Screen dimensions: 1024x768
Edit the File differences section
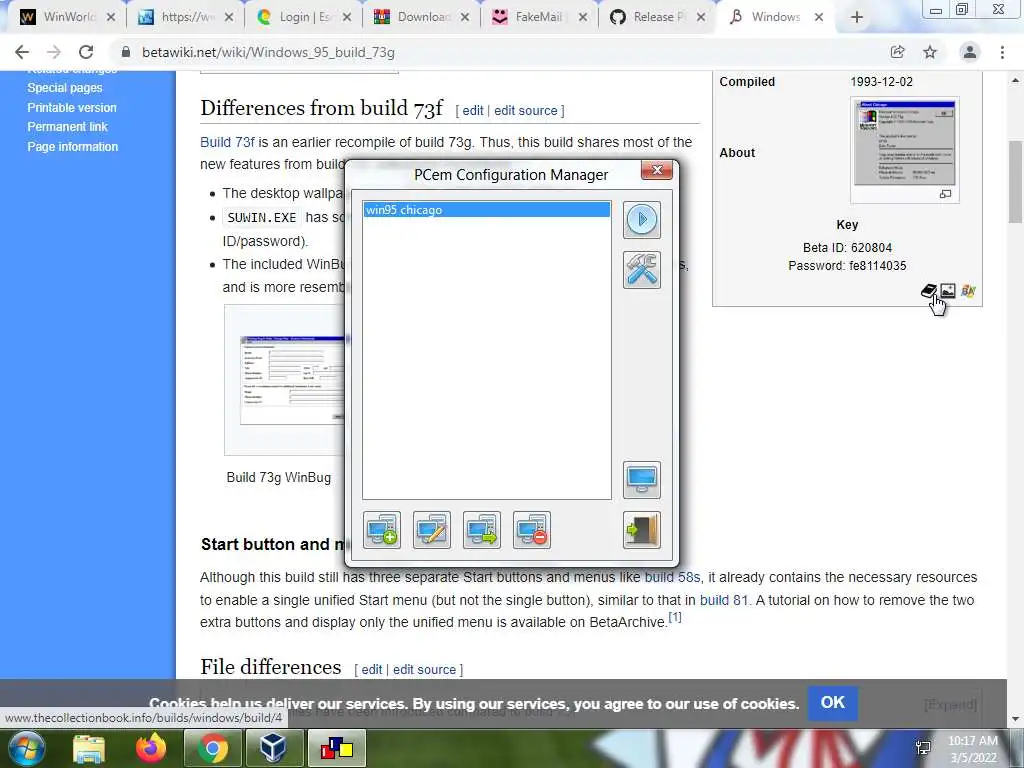372,669
